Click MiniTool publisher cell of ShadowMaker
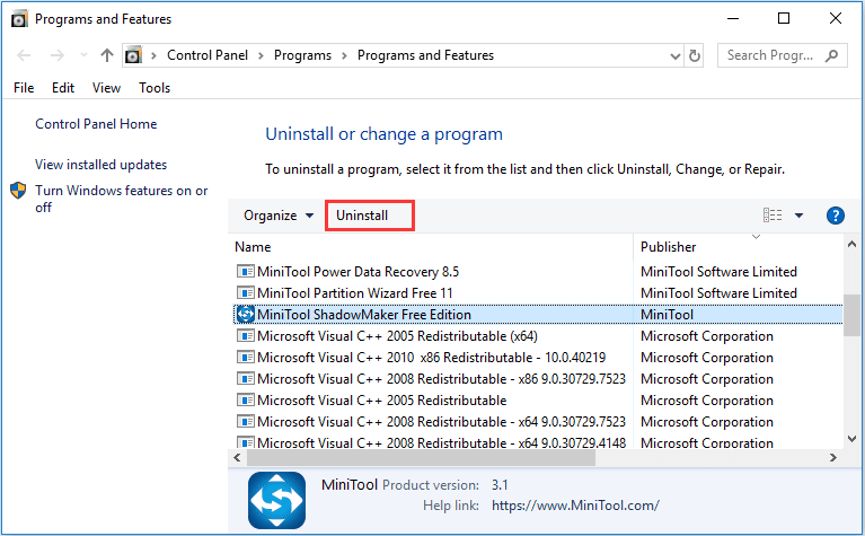865x536 pixels. click(x=667, y=314)
